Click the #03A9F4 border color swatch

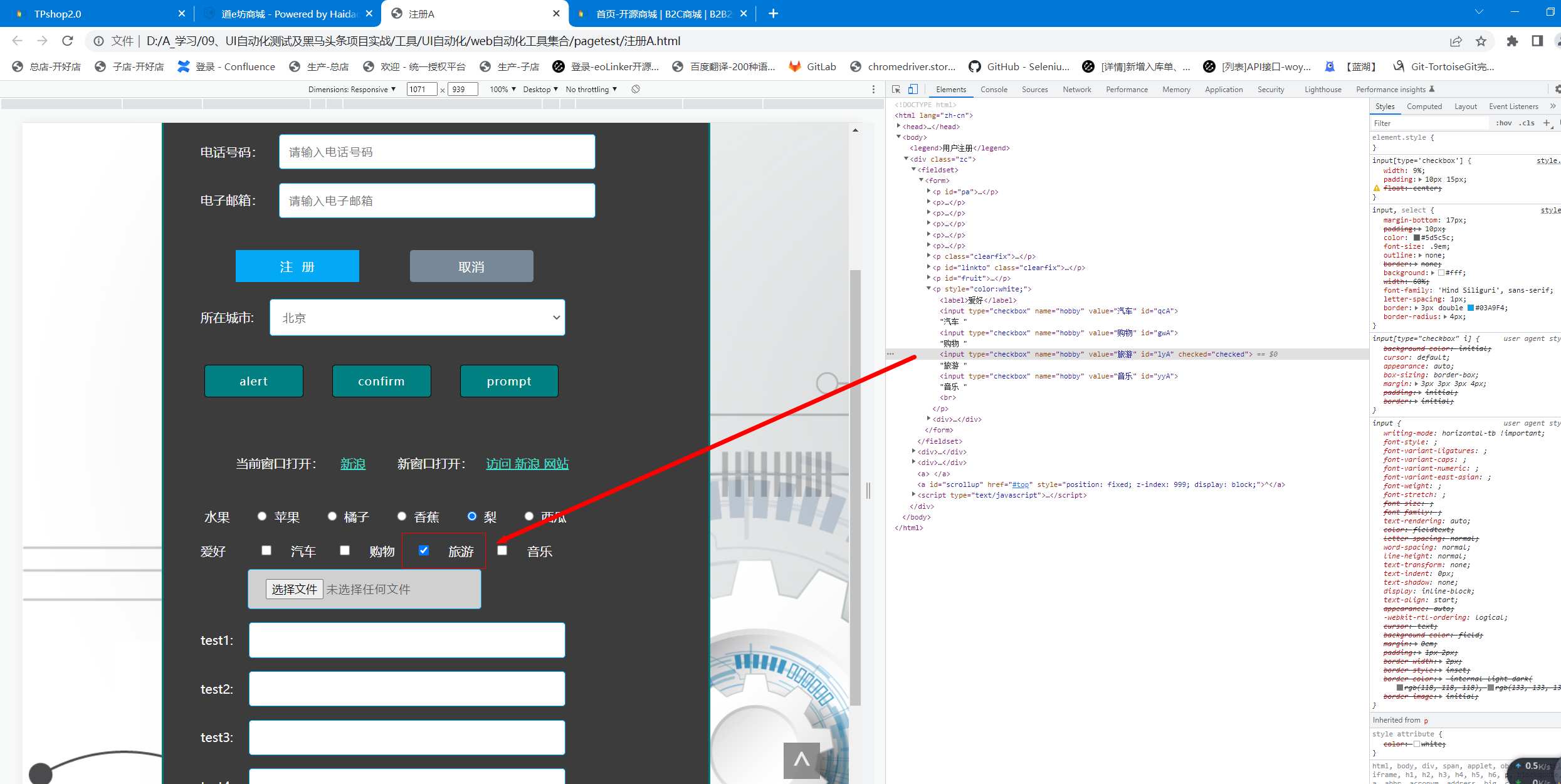(x=1470, y=308)
